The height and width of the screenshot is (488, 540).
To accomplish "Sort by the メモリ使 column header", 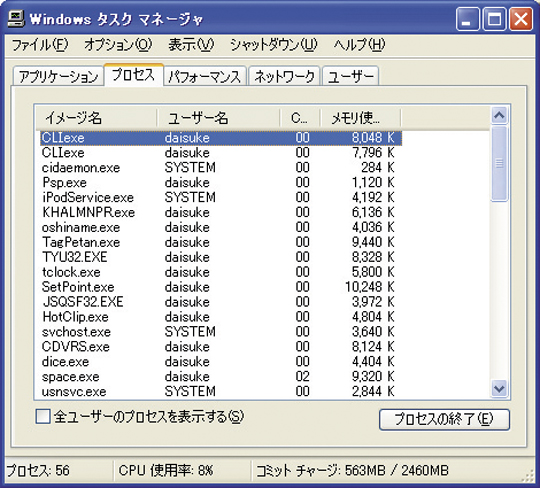I will click(x=361, y=118).
